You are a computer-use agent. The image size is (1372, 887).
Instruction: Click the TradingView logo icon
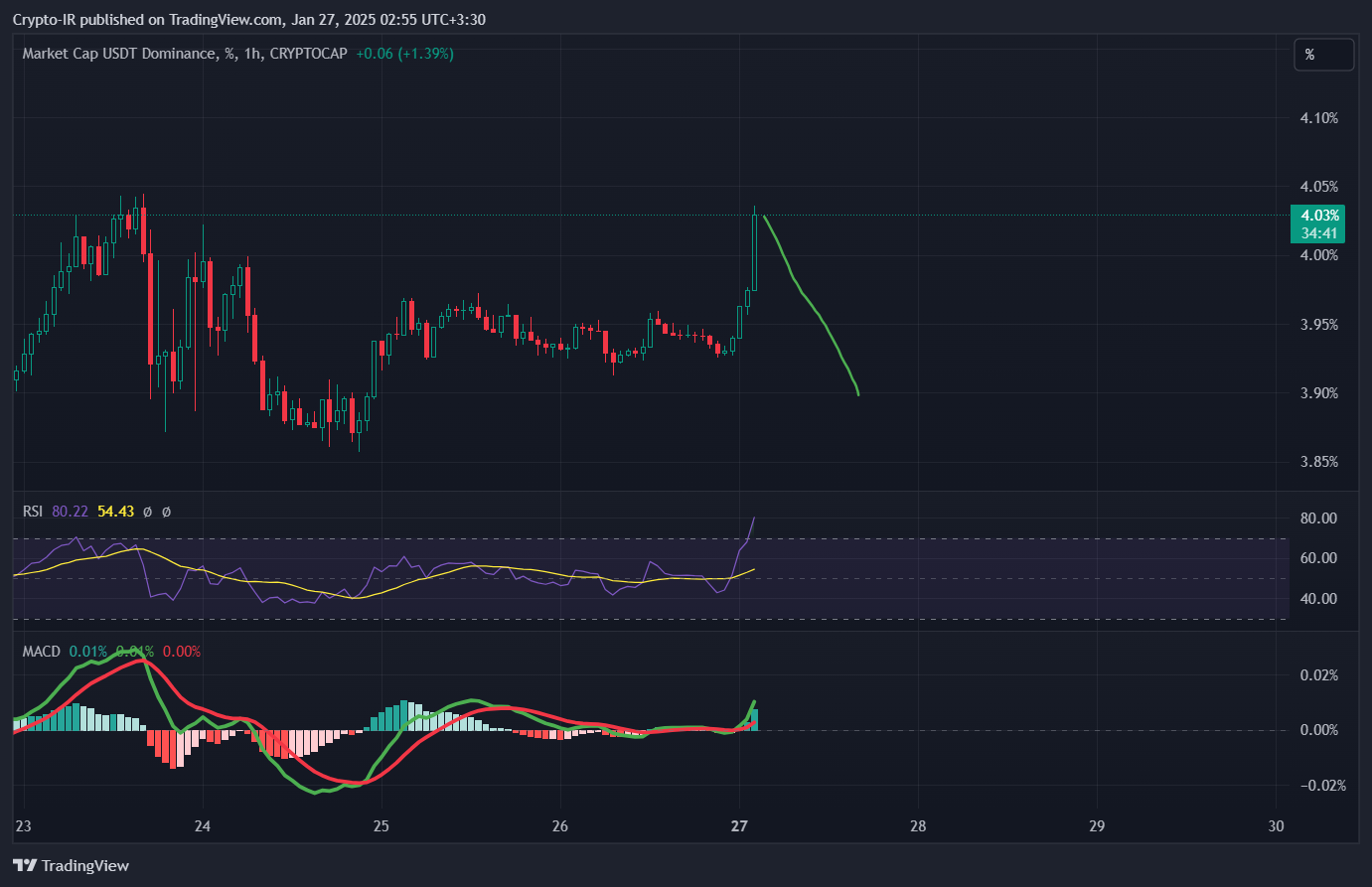click(x=25, y=865)
